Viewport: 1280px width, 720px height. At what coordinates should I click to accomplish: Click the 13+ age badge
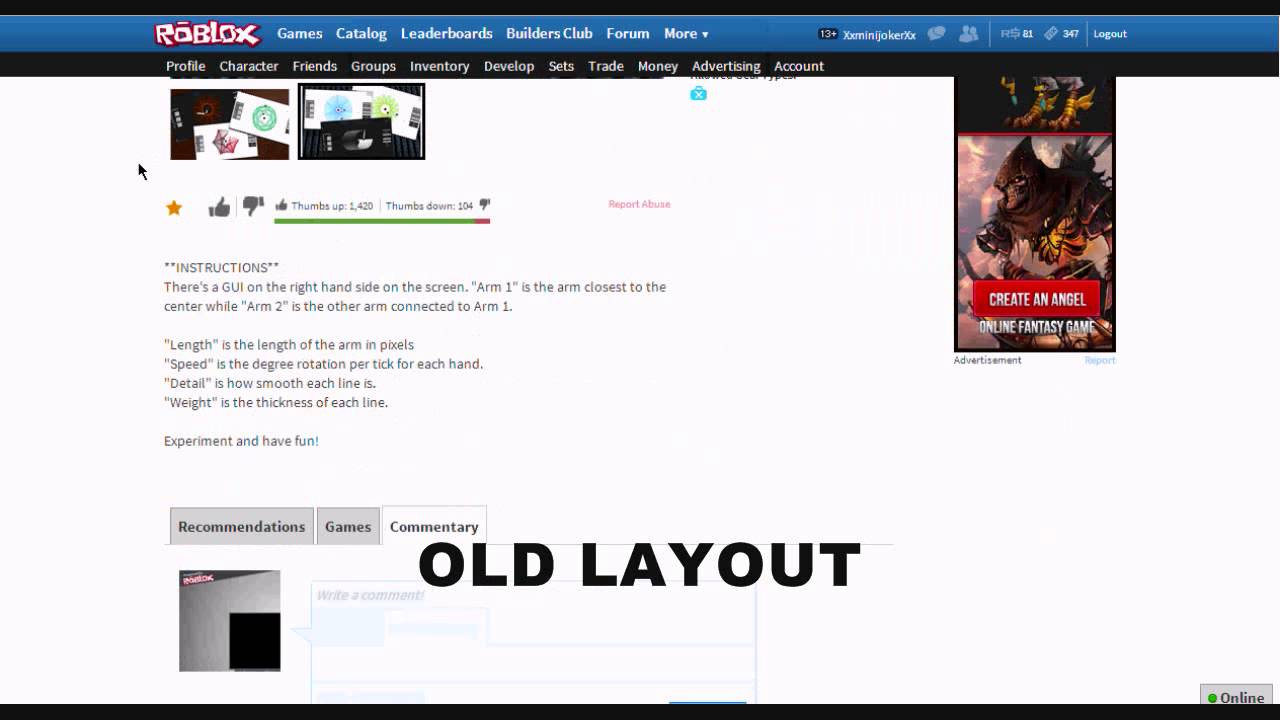click(x=828, y=34)
